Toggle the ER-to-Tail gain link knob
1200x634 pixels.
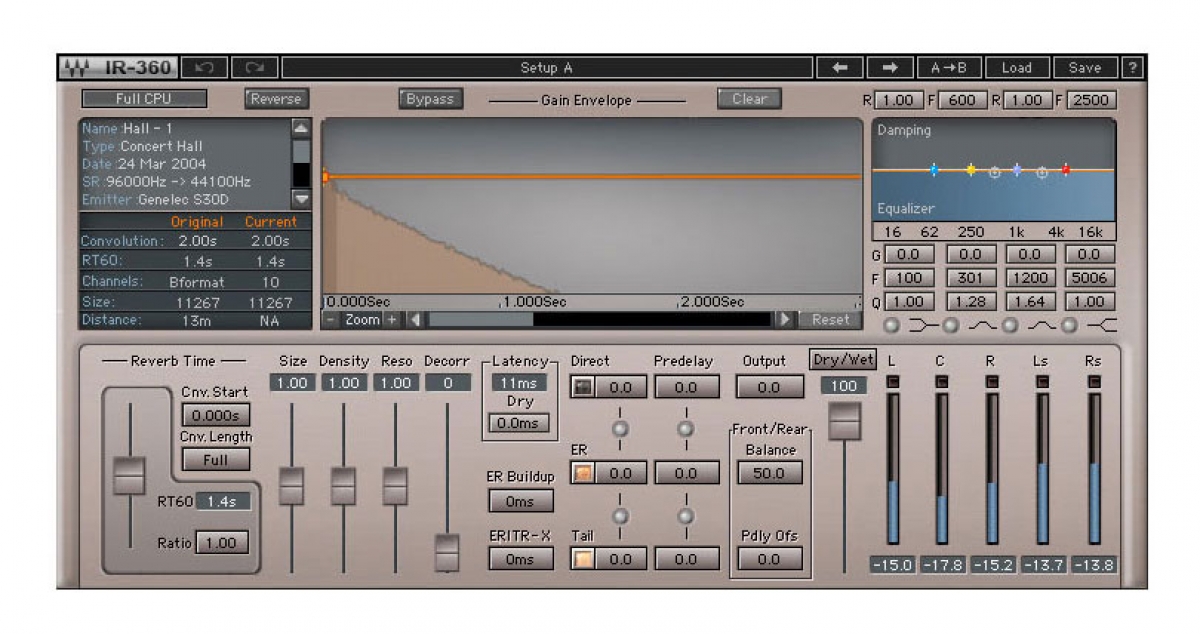[620, 516]
